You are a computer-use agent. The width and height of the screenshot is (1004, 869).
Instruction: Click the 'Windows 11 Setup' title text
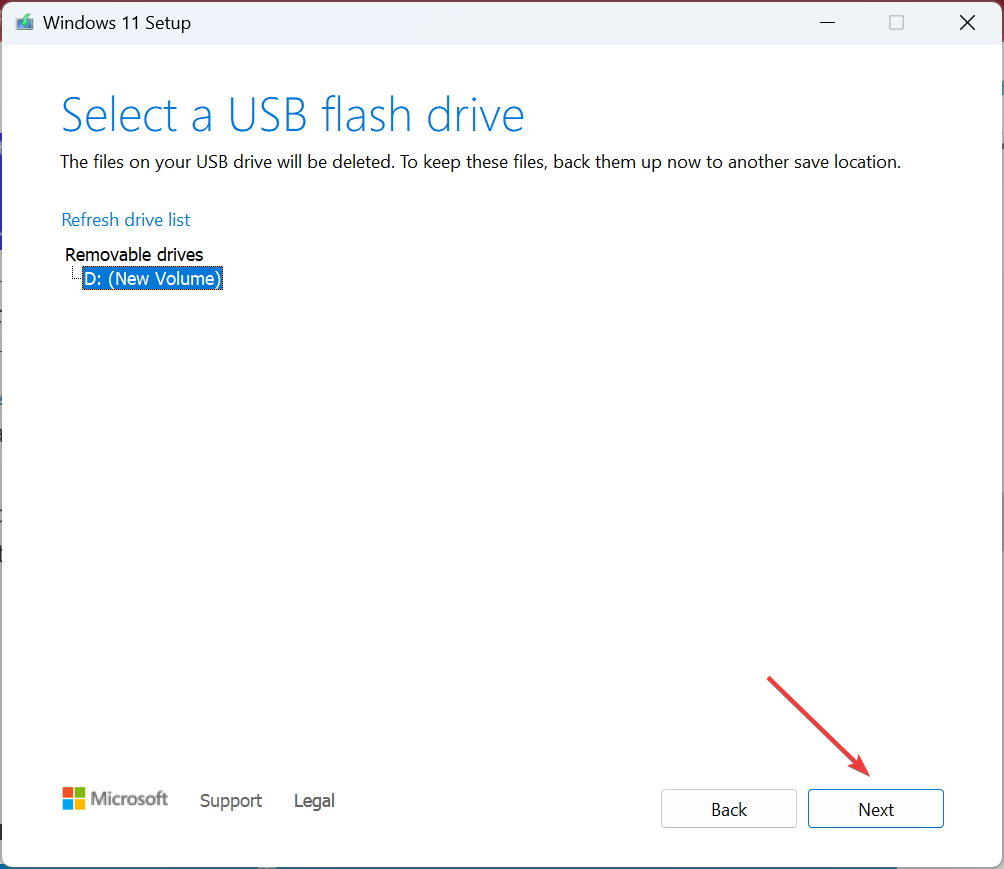coord(117,23)
